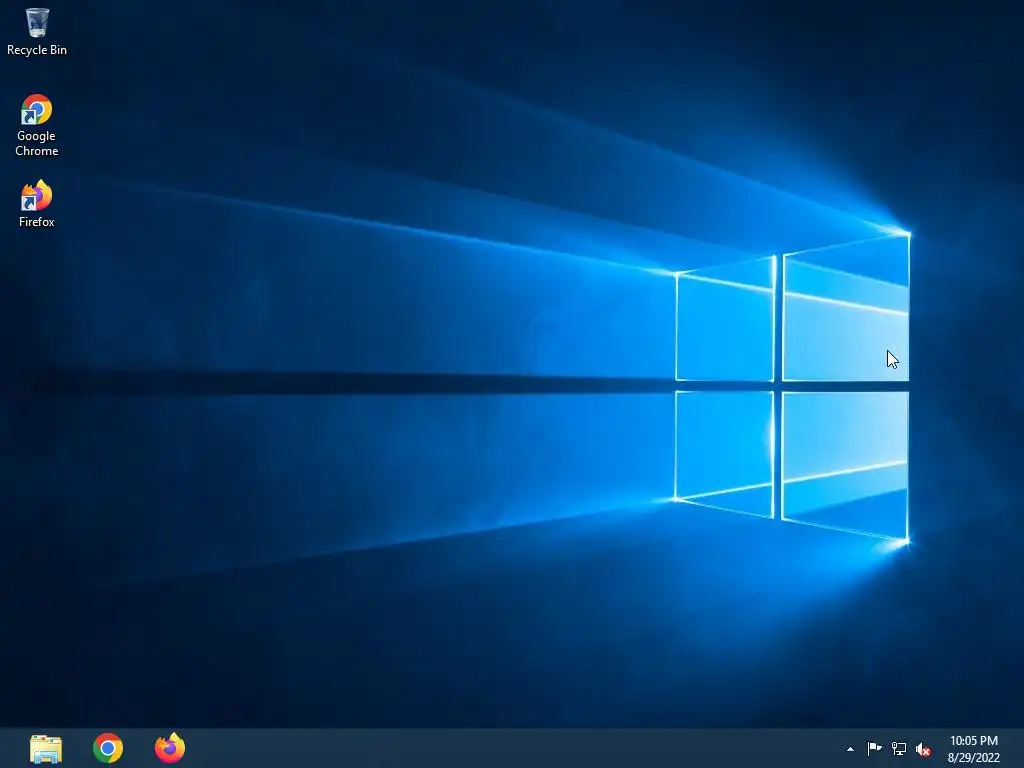Launch Chrome from the taskbar
This screenshot has height=768, width=1024.
[108, 748]
